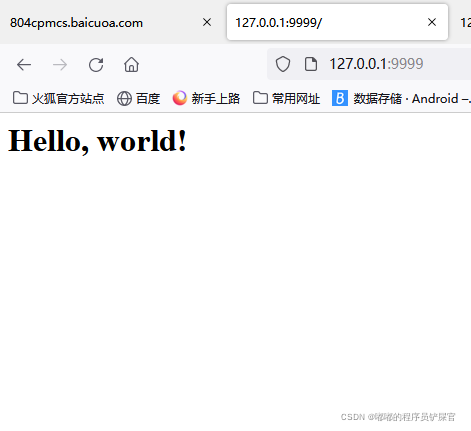471x431 pixels.
Task: Open 火狐官方站点 bookmark folder
Action: click(58, 99)
